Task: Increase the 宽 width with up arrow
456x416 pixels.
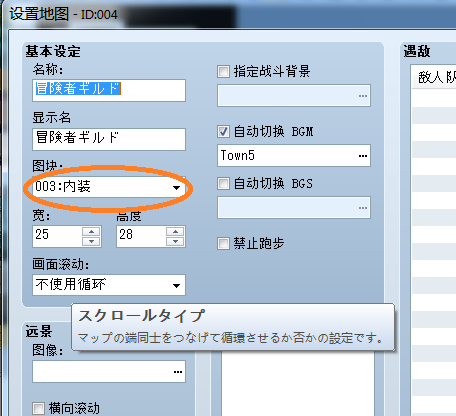Action: [91, 231]
